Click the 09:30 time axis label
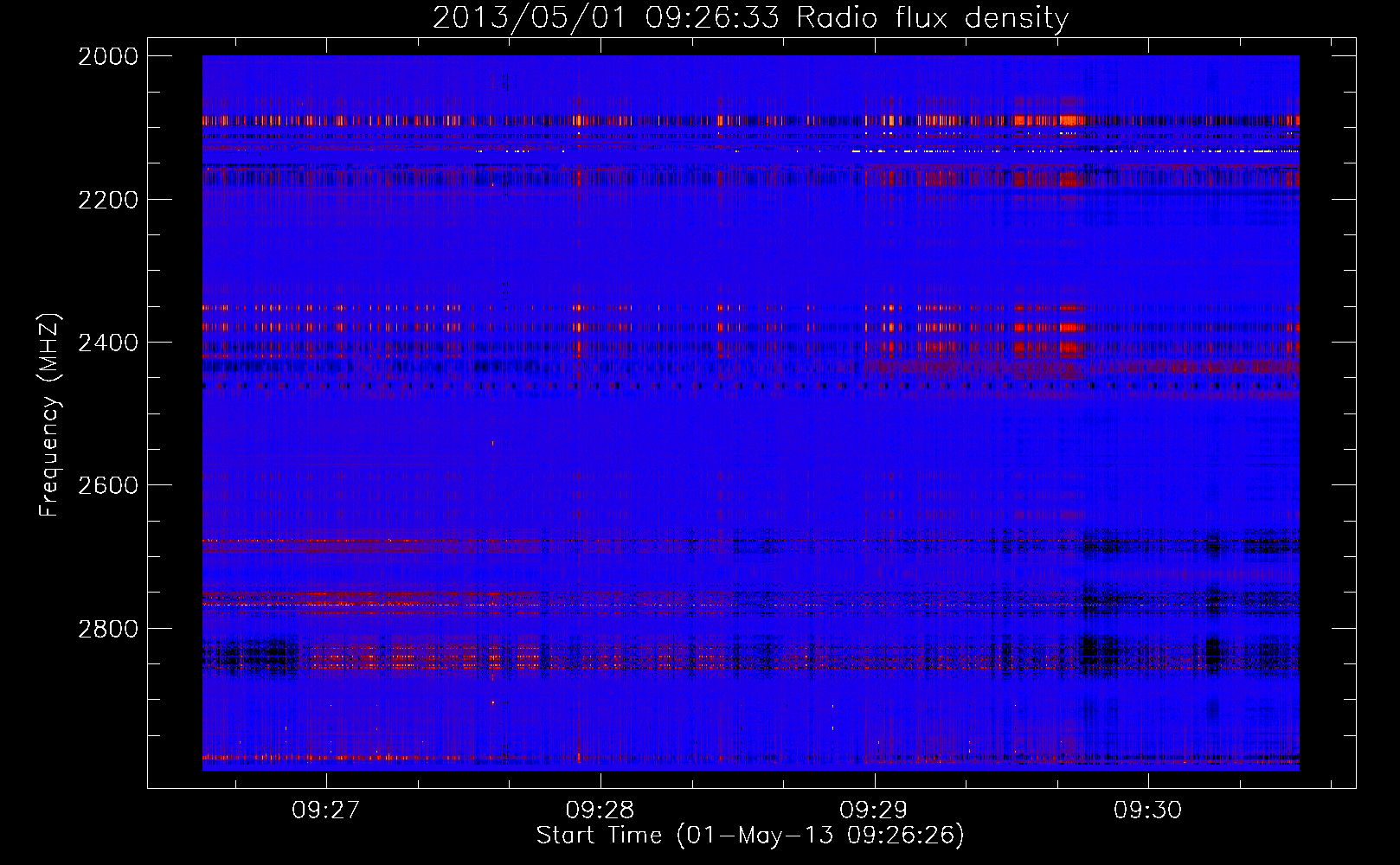 pyautogui.click(x=1147, y=811)
